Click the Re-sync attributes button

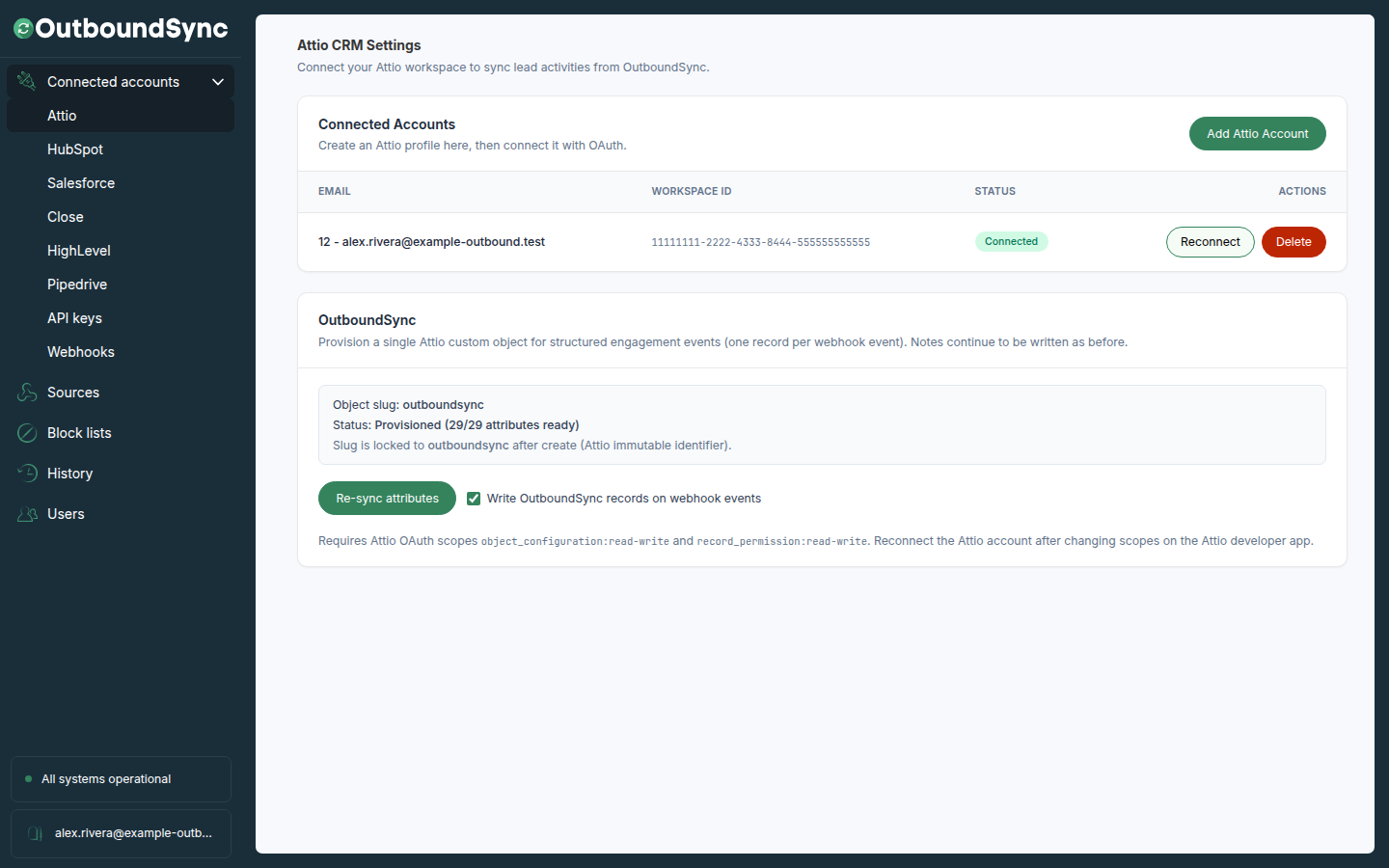[x=387, y=499]
